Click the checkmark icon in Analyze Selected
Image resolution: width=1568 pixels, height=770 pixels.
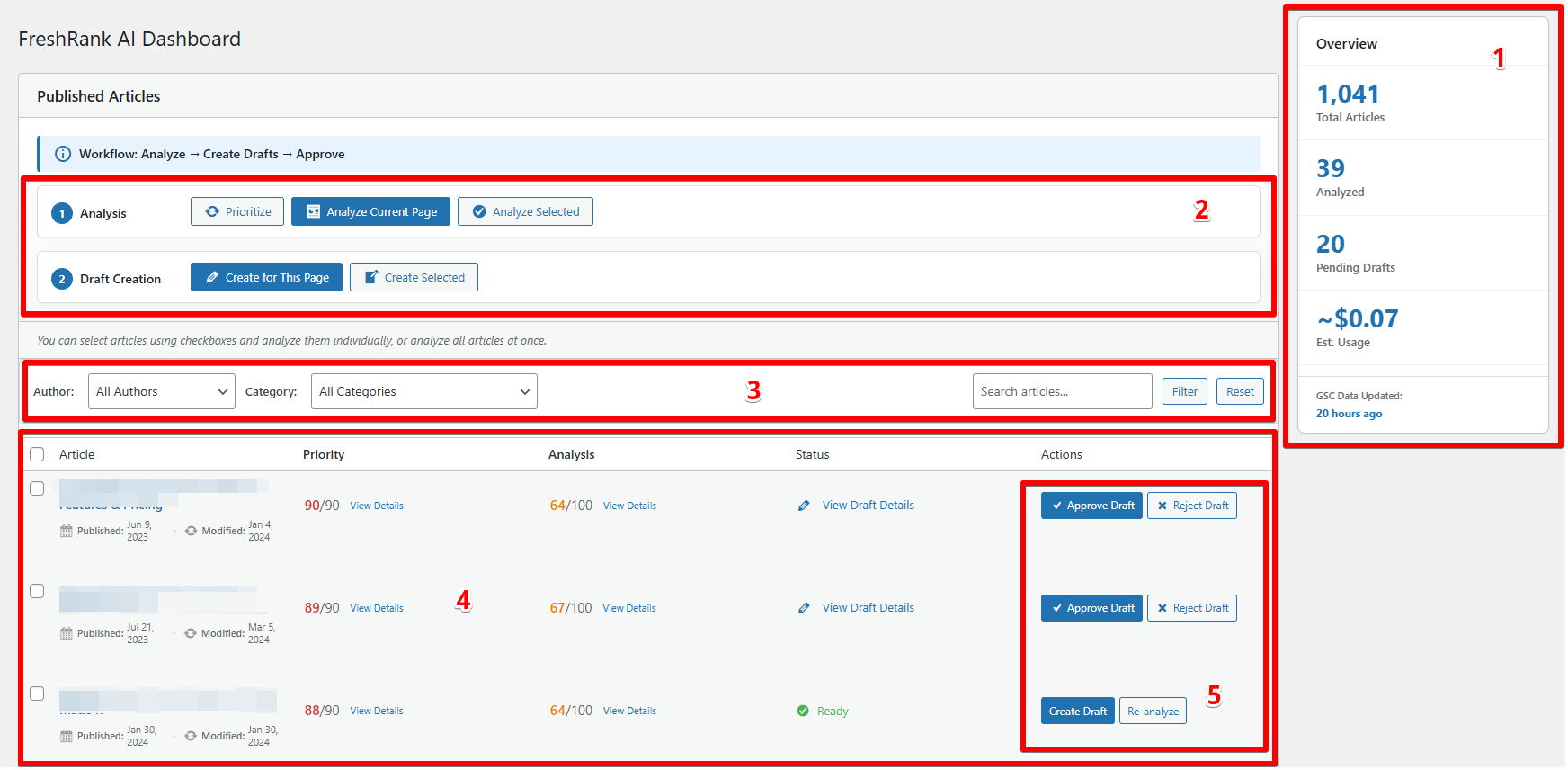pos(479,211)
